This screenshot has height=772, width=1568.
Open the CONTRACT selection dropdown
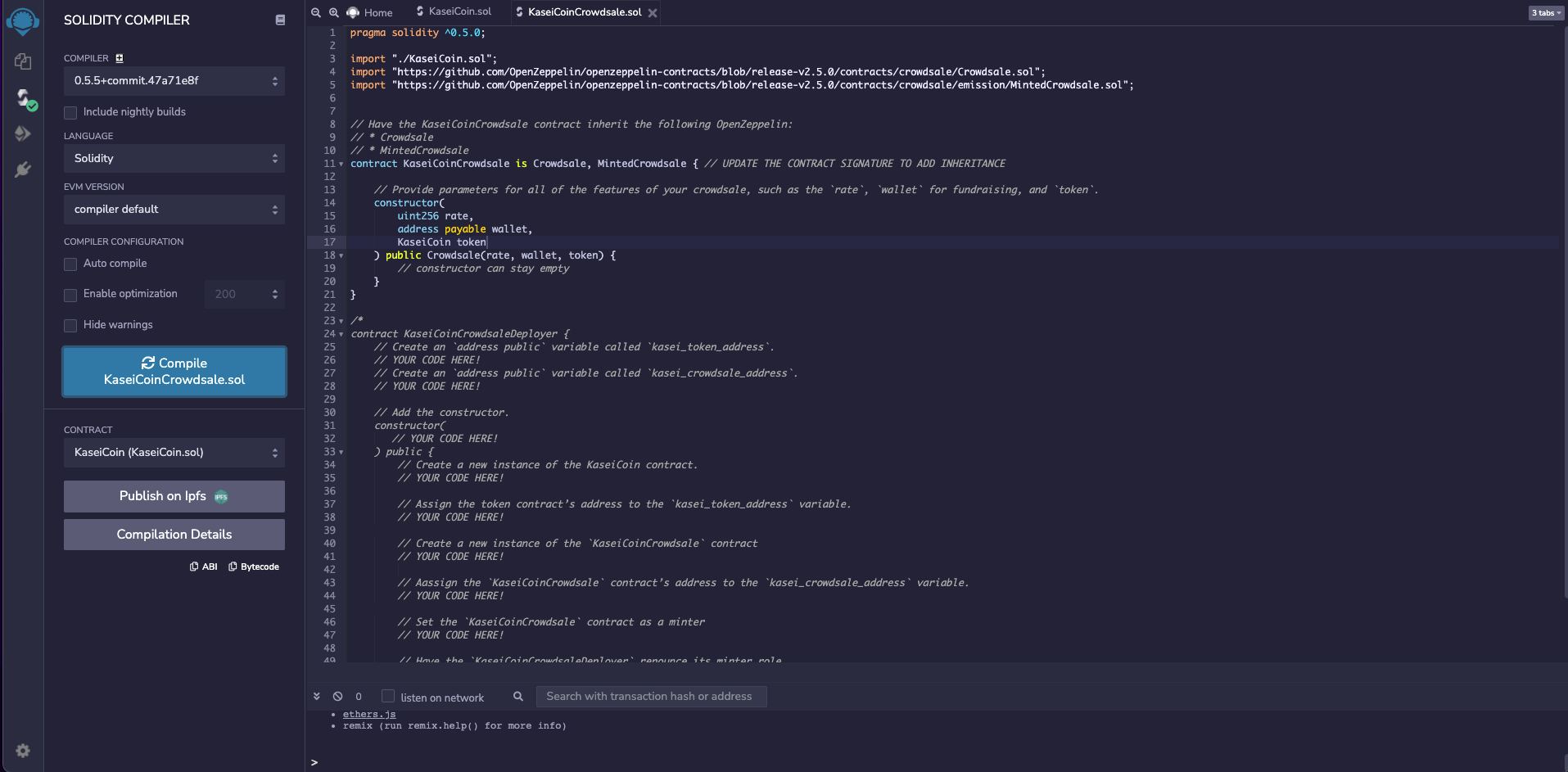pyautogui.click(x=174, y=452)
